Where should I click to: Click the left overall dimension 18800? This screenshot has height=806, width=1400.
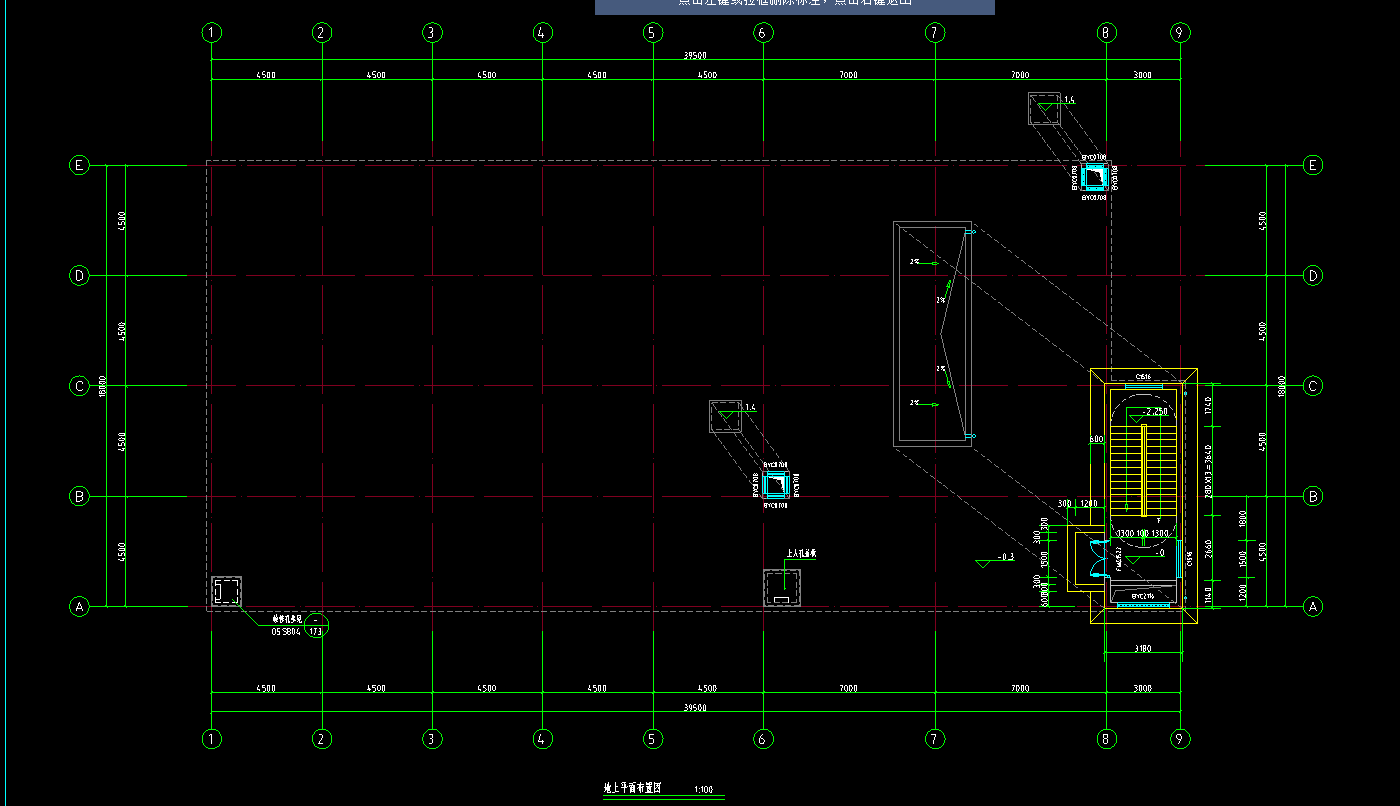click(x=103, y=385)
